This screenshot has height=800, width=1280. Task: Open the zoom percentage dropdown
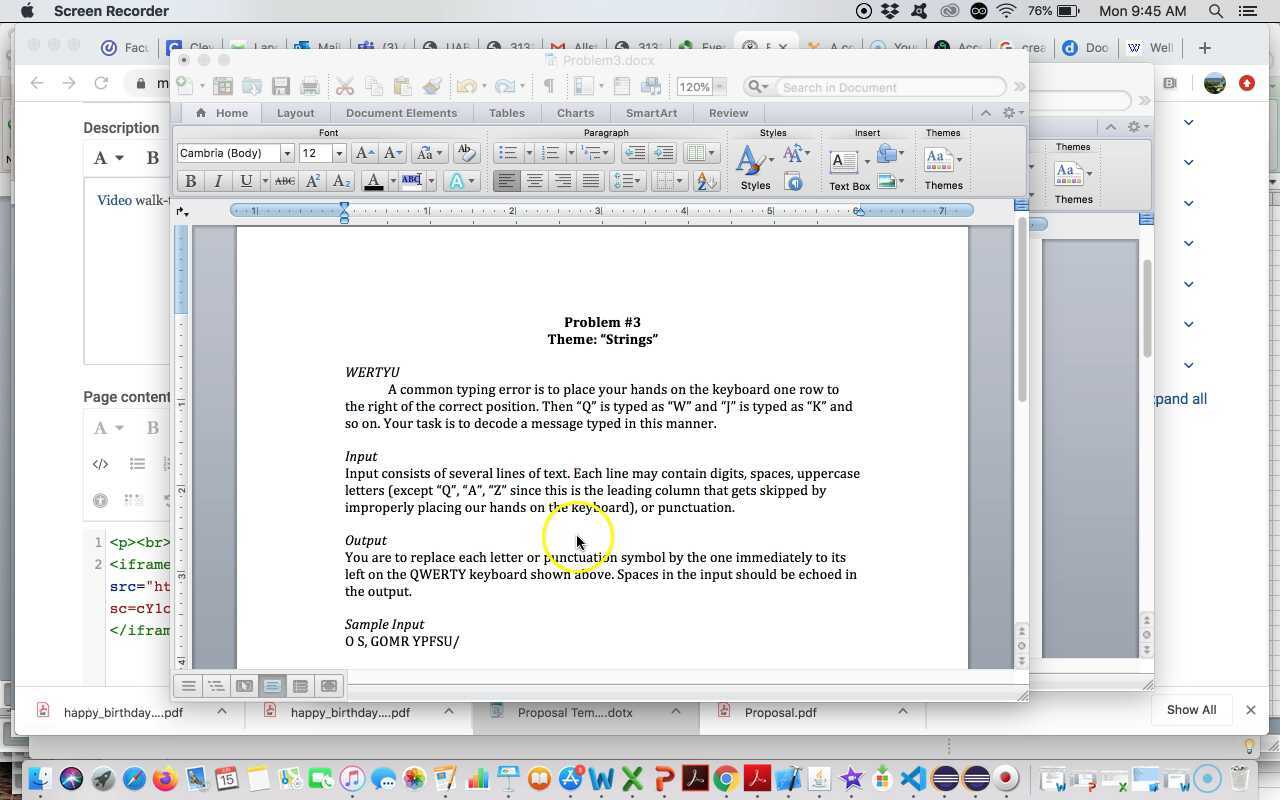pyautogui.click(x=719, y=87)
